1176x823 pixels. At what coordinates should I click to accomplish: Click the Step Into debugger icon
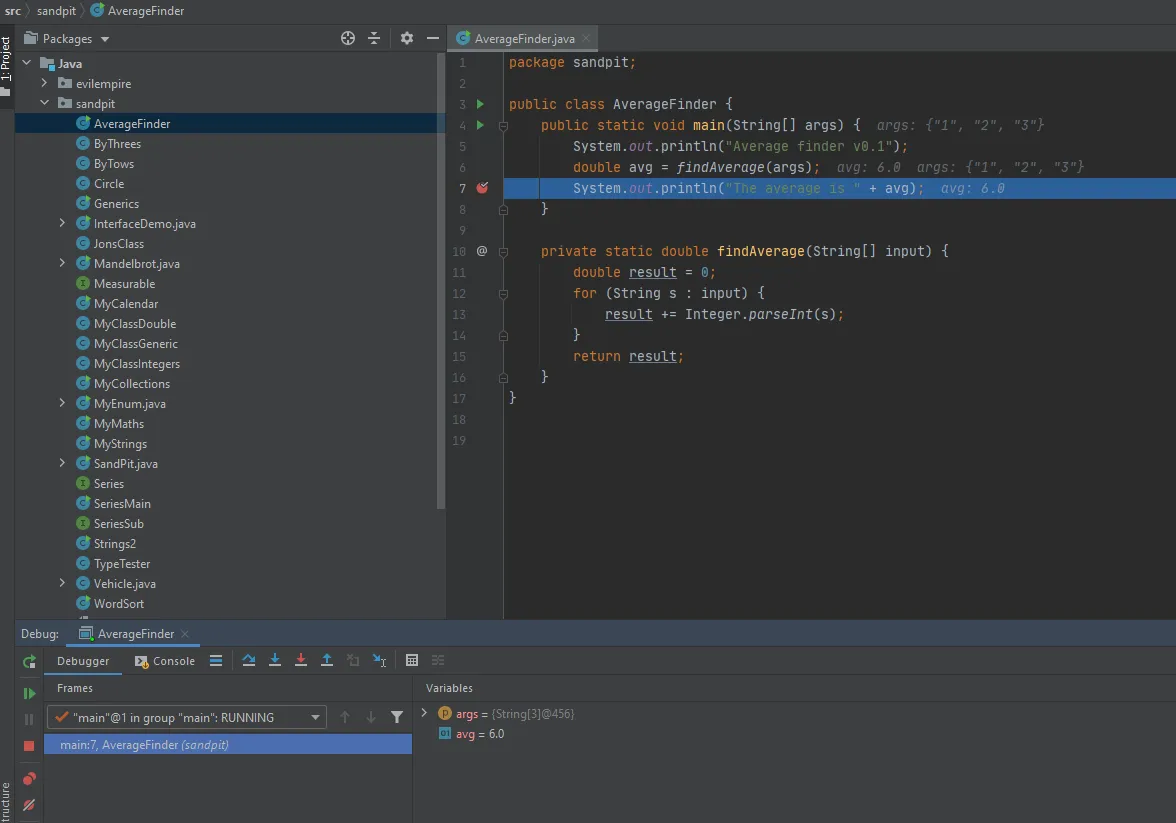[275, 660]
